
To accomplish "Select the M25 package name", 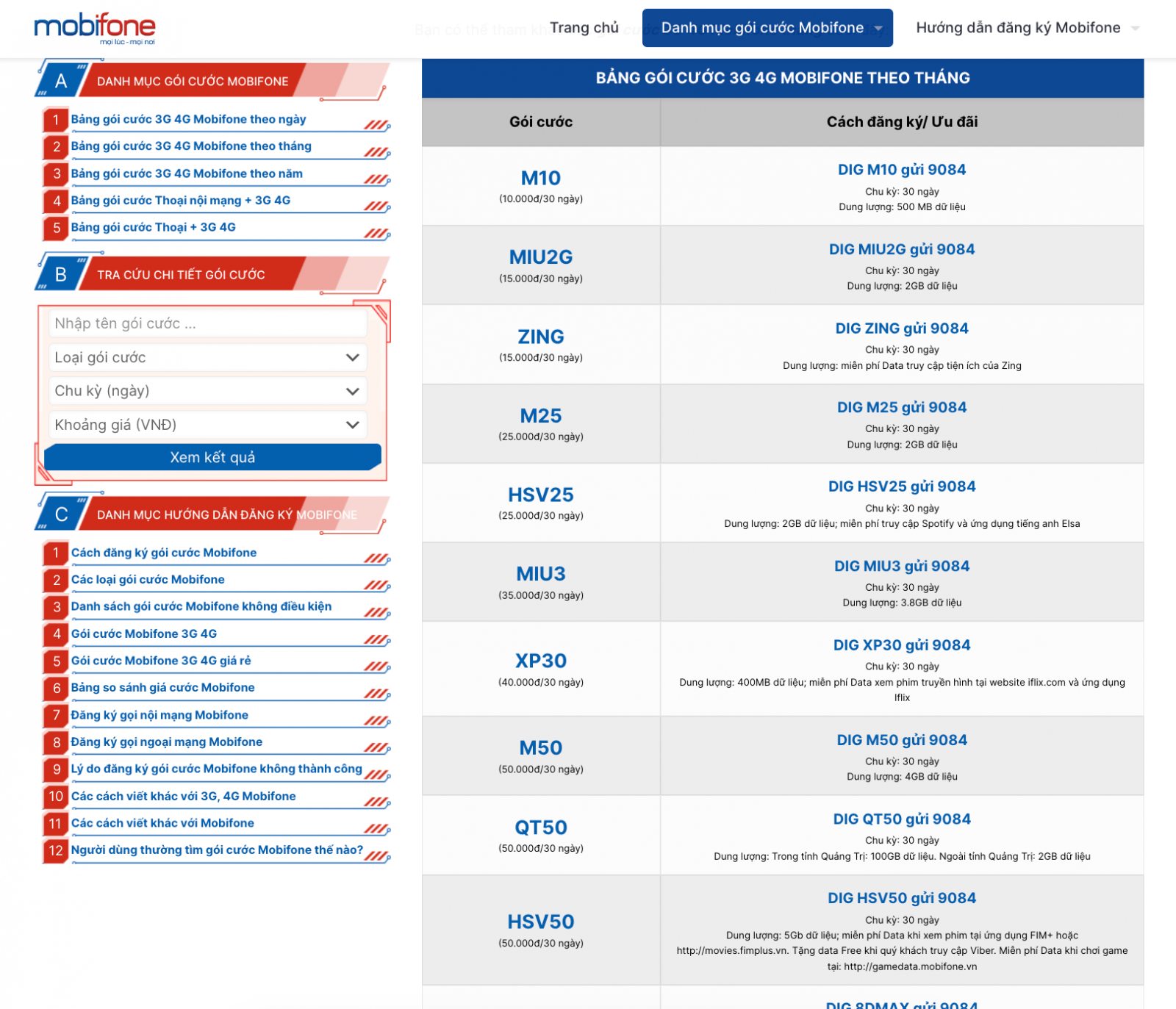I will 541,416.
